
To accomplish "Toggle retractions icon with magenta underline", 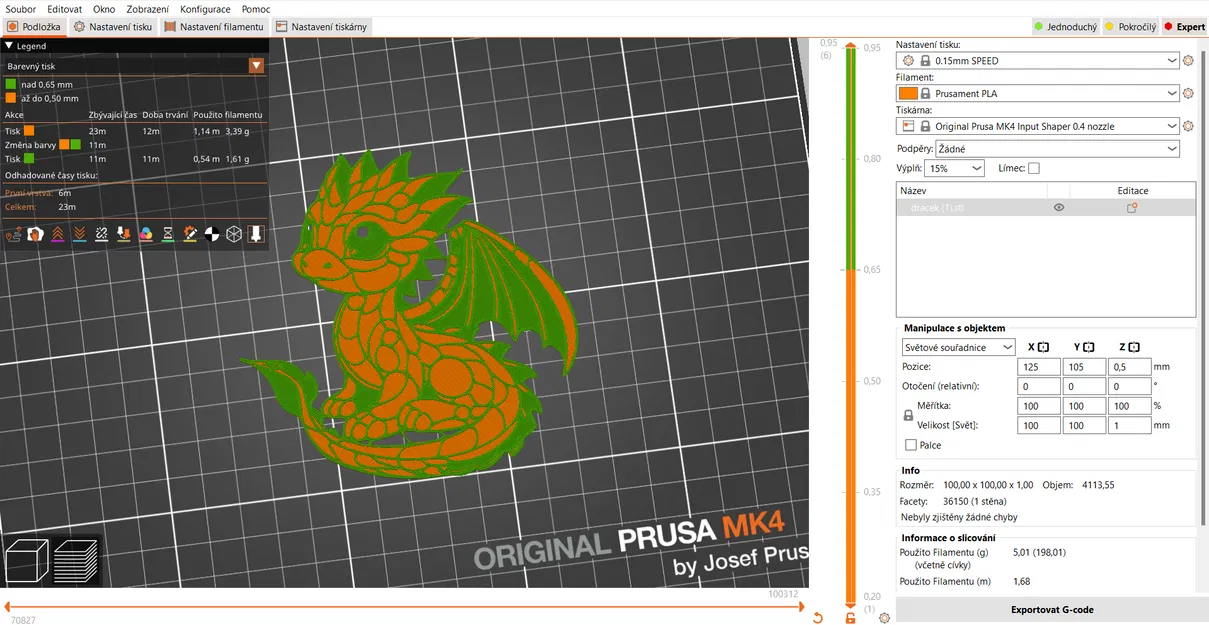I will coord(58,234).
